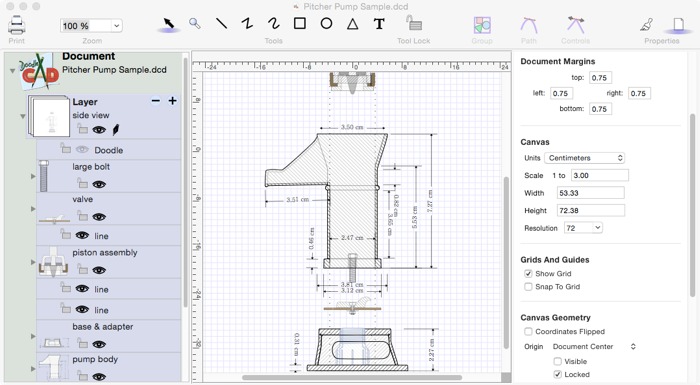Uncheck Show Grid checkbox
The width and height of the screenshot is (700, 385).
[x=528, y=274]
